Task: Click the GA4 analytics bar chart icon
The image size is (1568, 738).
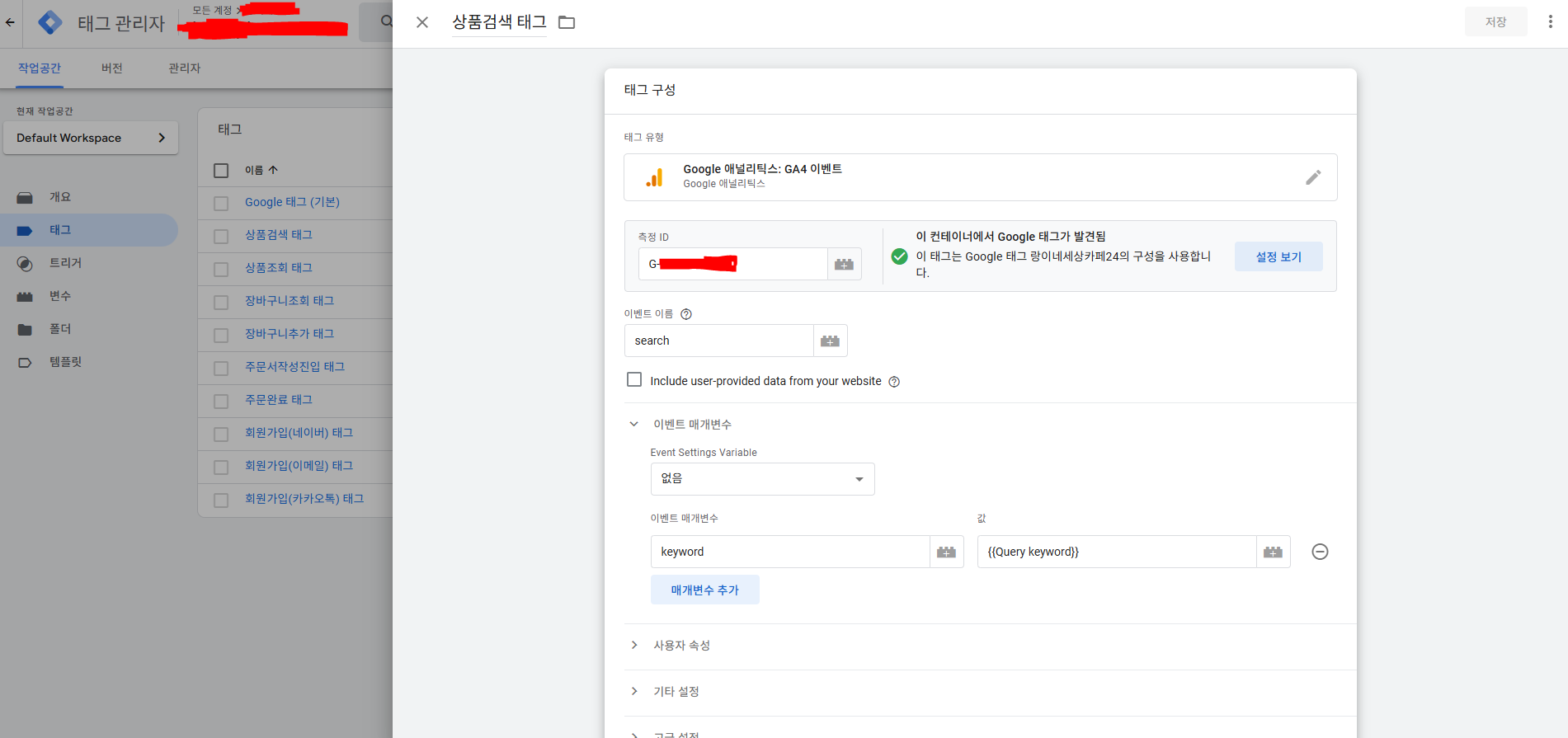Action: pyautogui.click(x=654, y=177)
